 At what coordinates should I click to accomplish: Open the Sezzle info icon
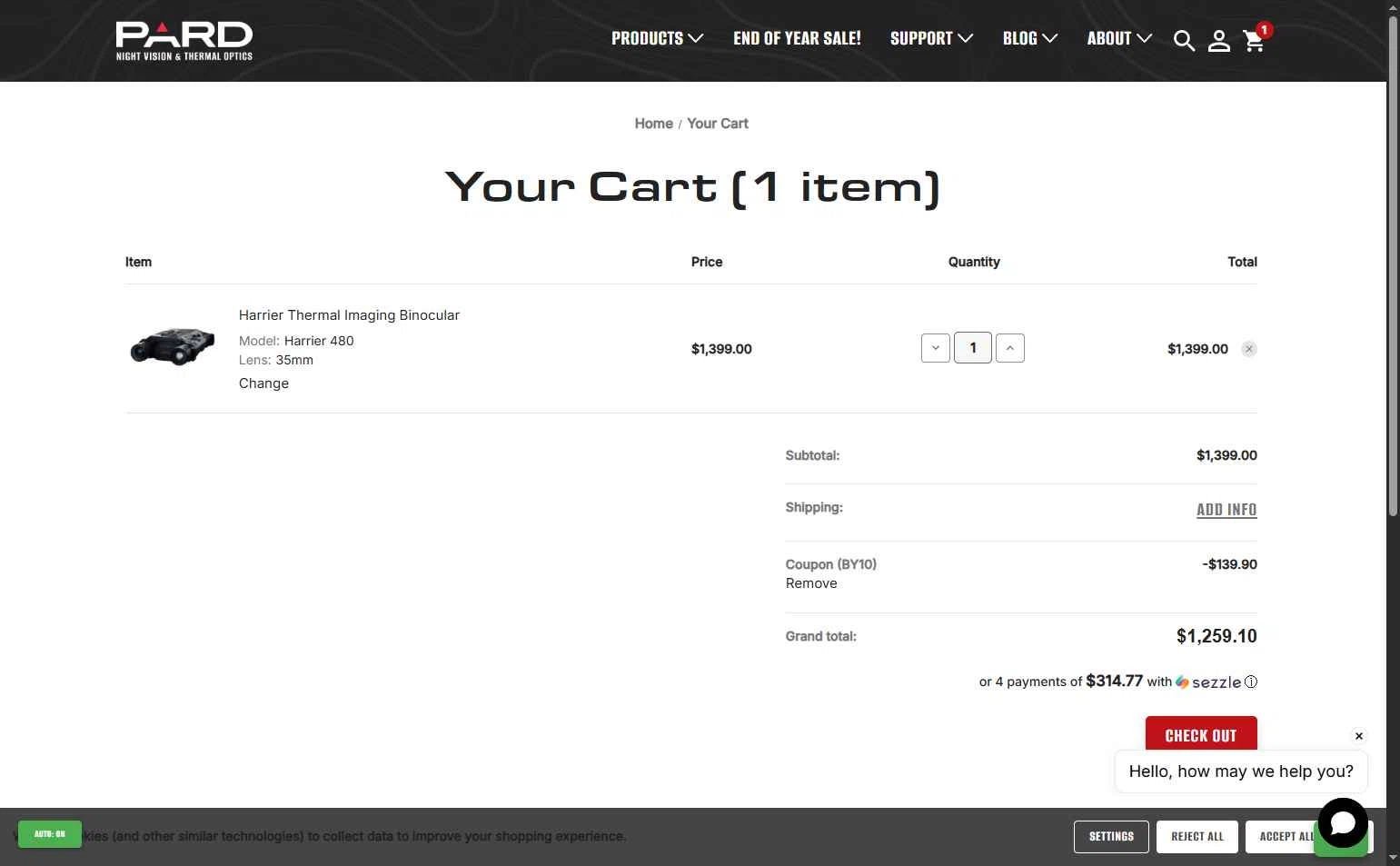tap(1251, 682)
